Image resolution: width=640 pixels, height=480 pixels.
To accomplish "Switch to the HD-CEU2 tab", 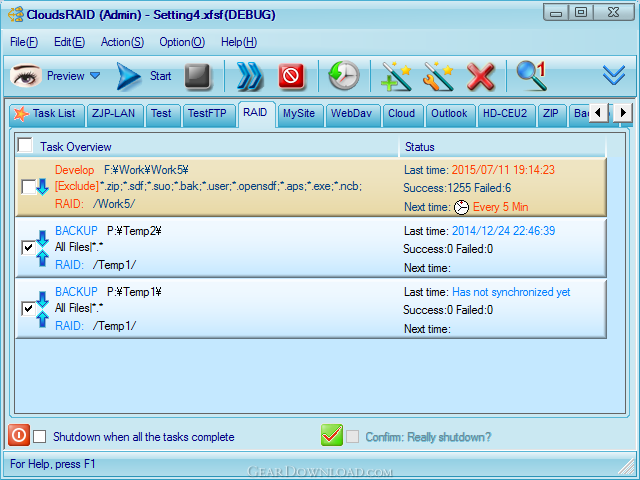I will (505, 115).
